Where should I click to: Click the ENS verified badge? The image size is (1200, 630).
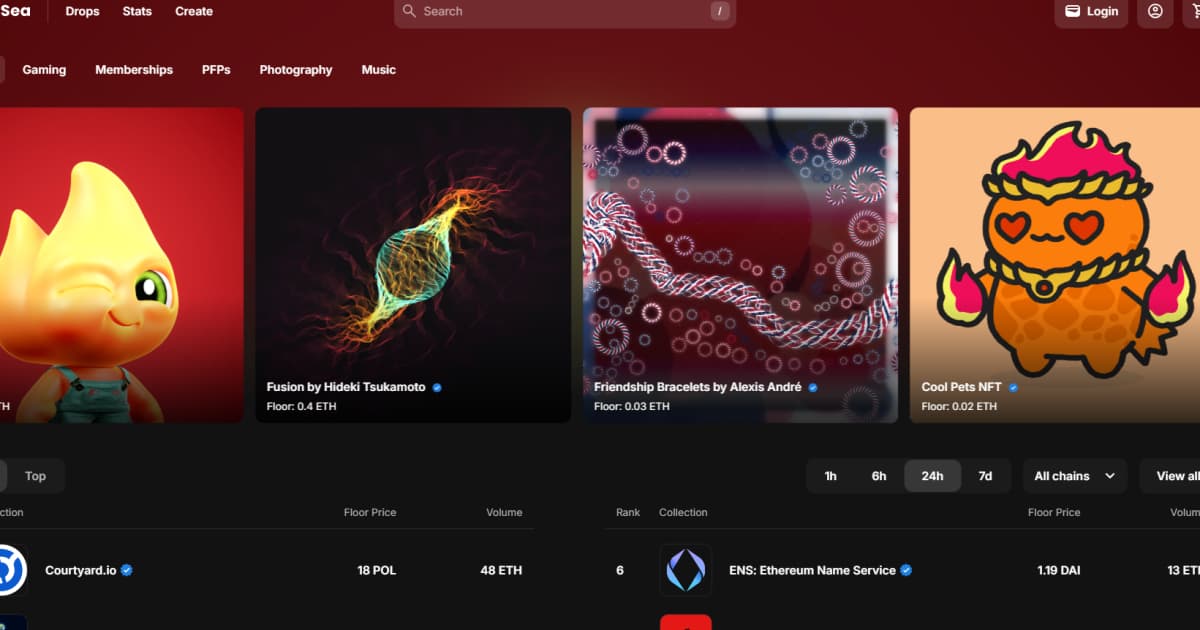(x=906, y=570)
